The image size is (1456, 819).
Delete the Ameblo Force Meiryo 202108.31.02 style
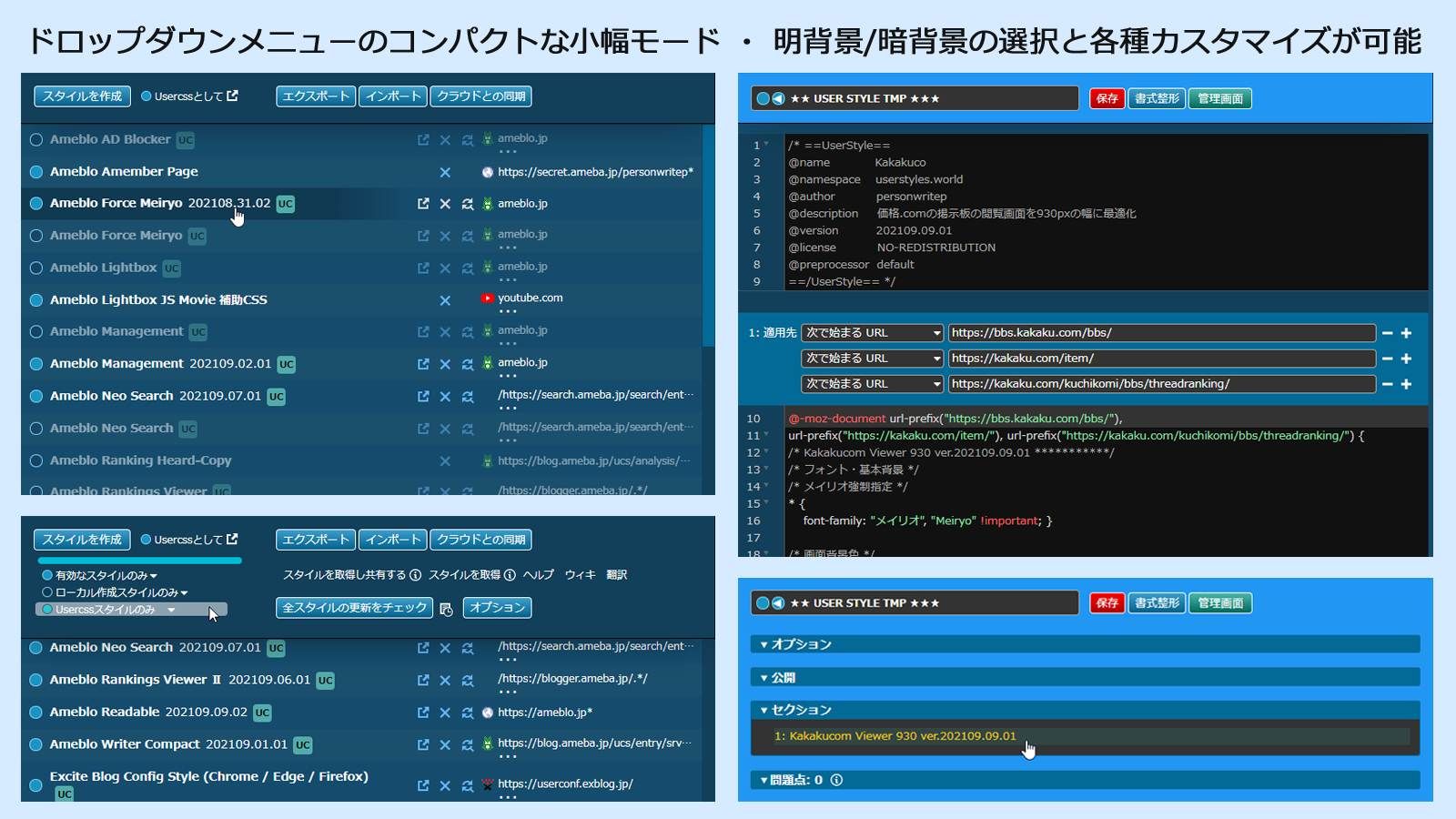pyautogui.click(x=445, y=204)
